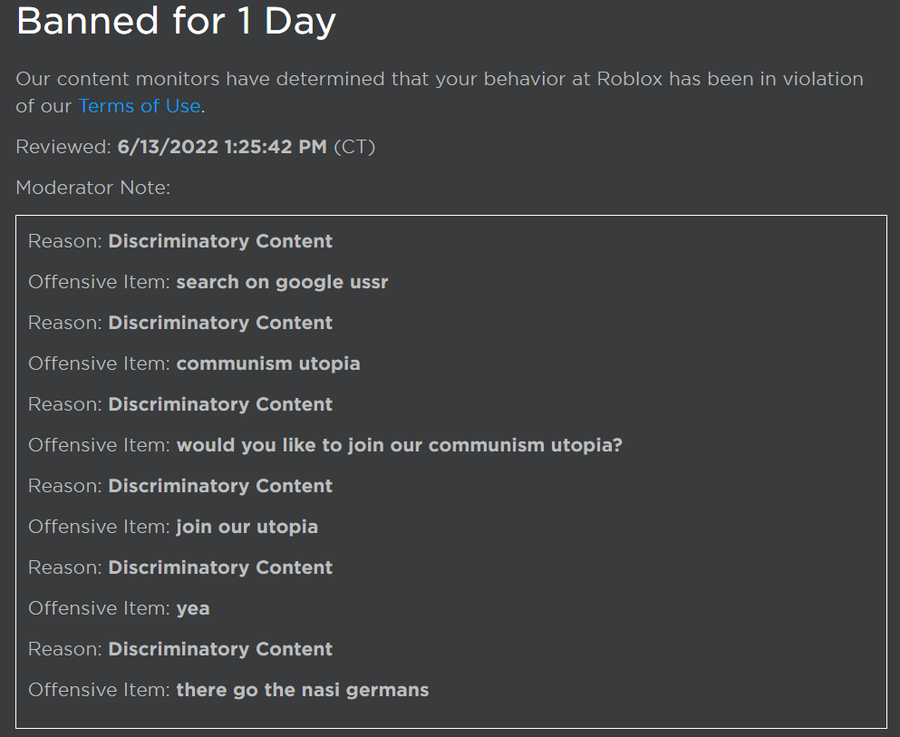Click the fifth 'Discriminatory Content' reason line
The height and width of the screenshot is (737, 900).
(220, 567)
